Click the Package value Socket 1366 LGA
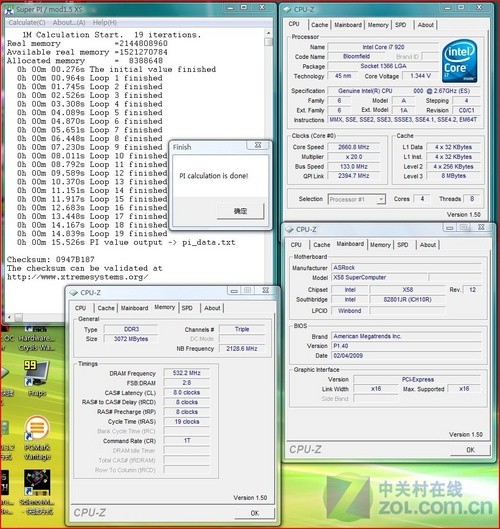500x529 pixels. pos(383,66)
